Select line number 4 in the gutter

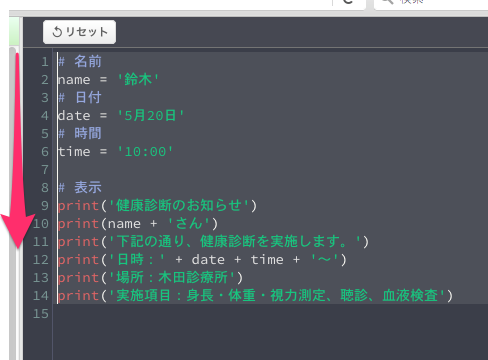(45, 116)
